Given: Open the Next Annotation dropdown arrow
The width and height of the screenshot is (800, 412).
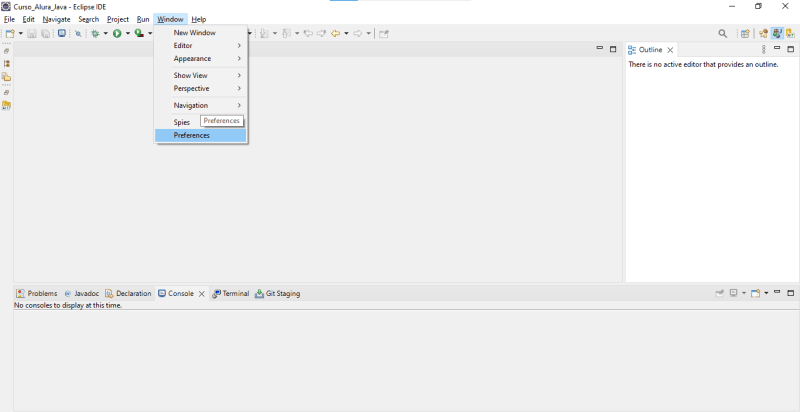Looking at the screenshot, I should pyautogui.click(x=275, y=34).
